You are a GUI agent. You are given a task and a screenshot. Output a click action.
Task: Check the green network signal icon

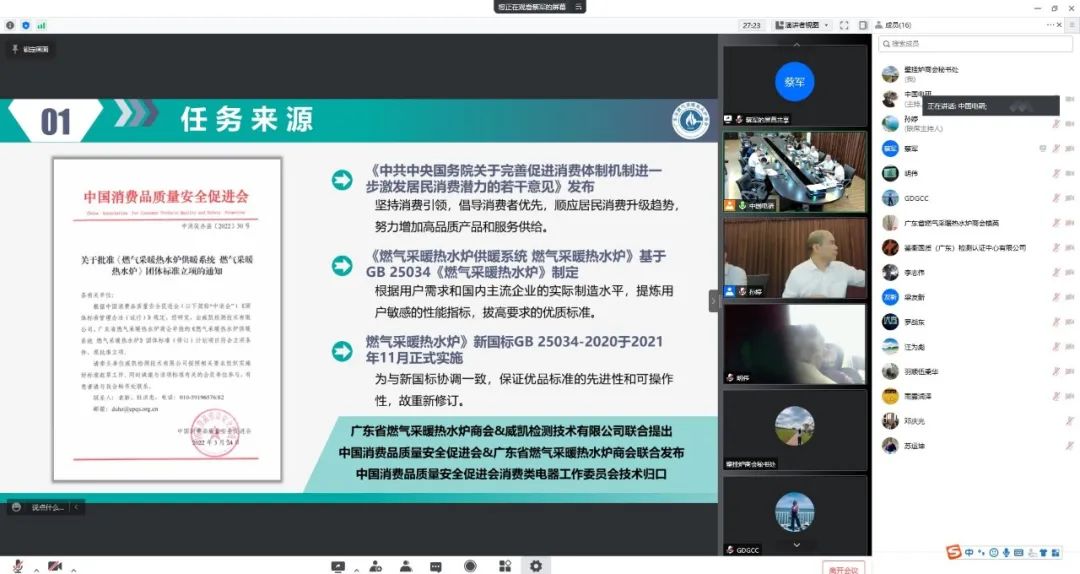(41, 25)
